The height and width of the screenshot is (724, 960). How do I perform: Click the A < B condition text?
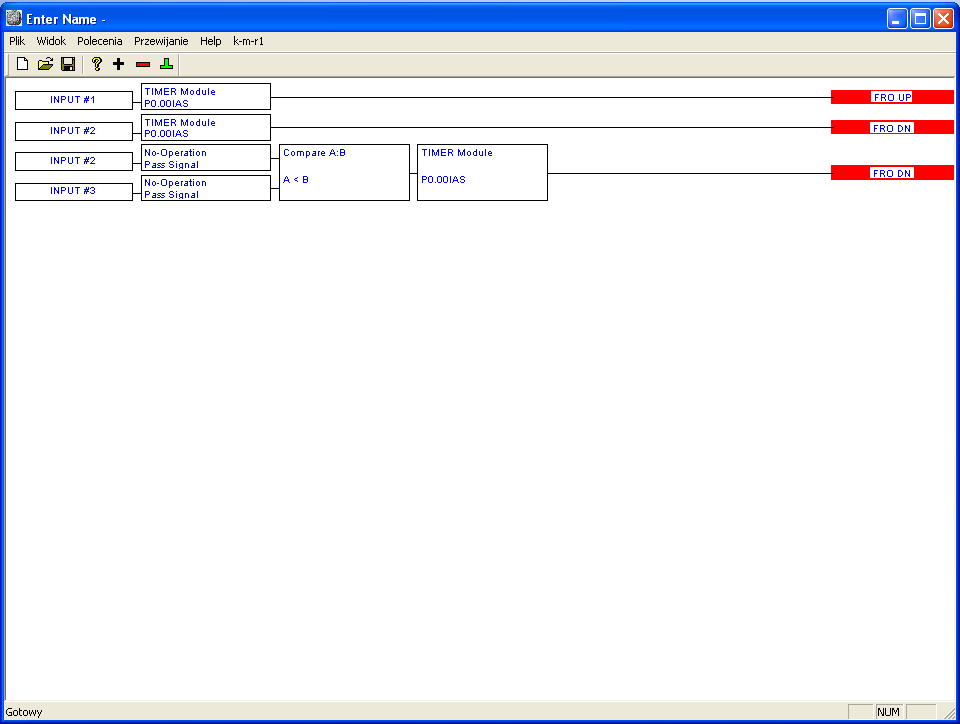click(x=296, y=179)
